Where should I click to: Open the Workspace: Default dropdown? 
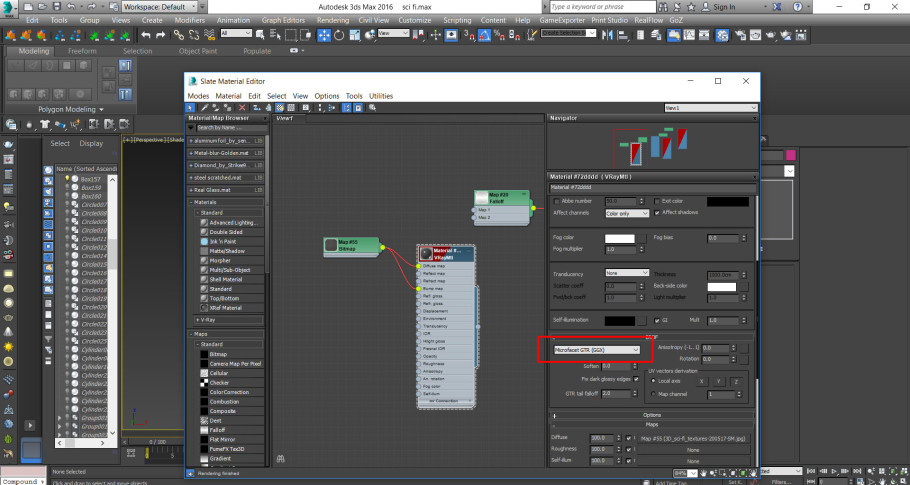pyautogui.click(x=160, y=7)
